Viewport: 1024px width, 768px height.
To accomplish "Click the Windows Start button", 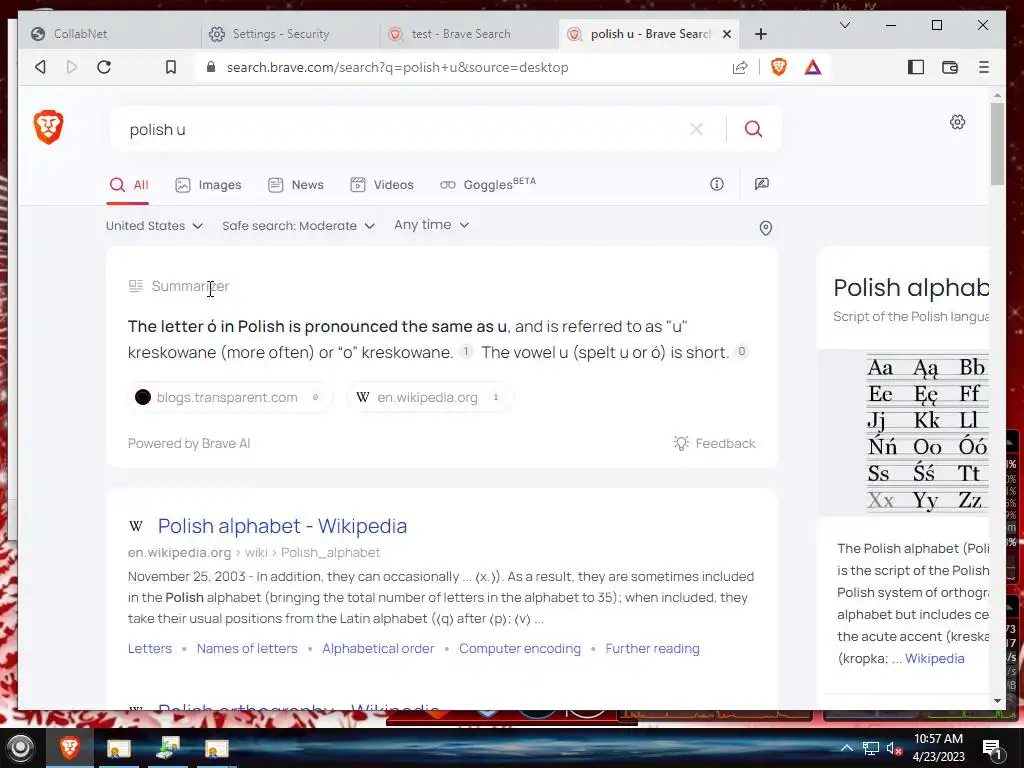I will 20,748.
